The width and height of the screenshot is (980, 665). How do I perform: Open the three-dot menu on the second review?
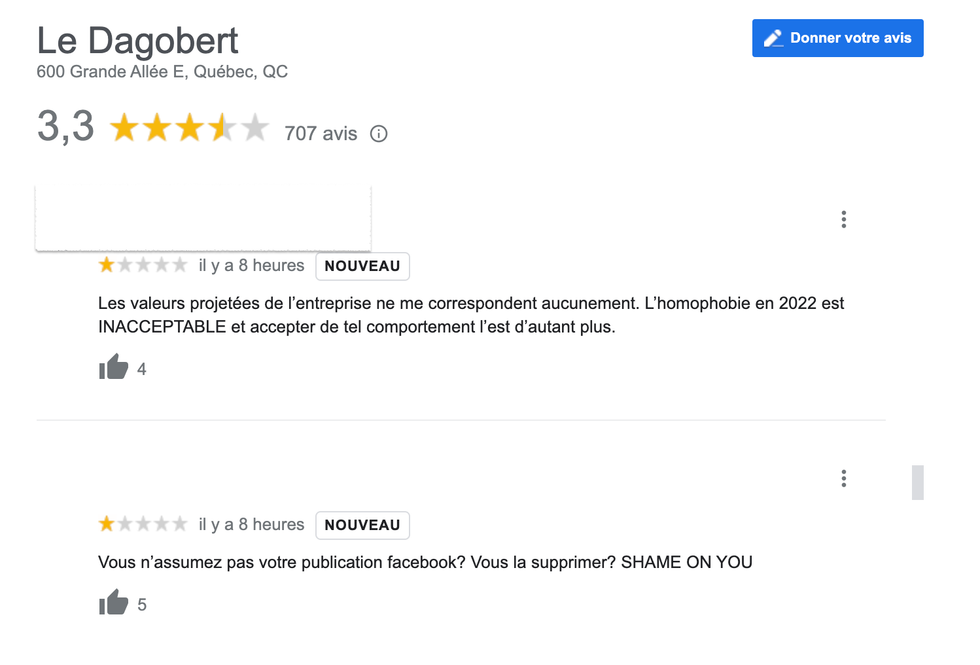[843, 478]
